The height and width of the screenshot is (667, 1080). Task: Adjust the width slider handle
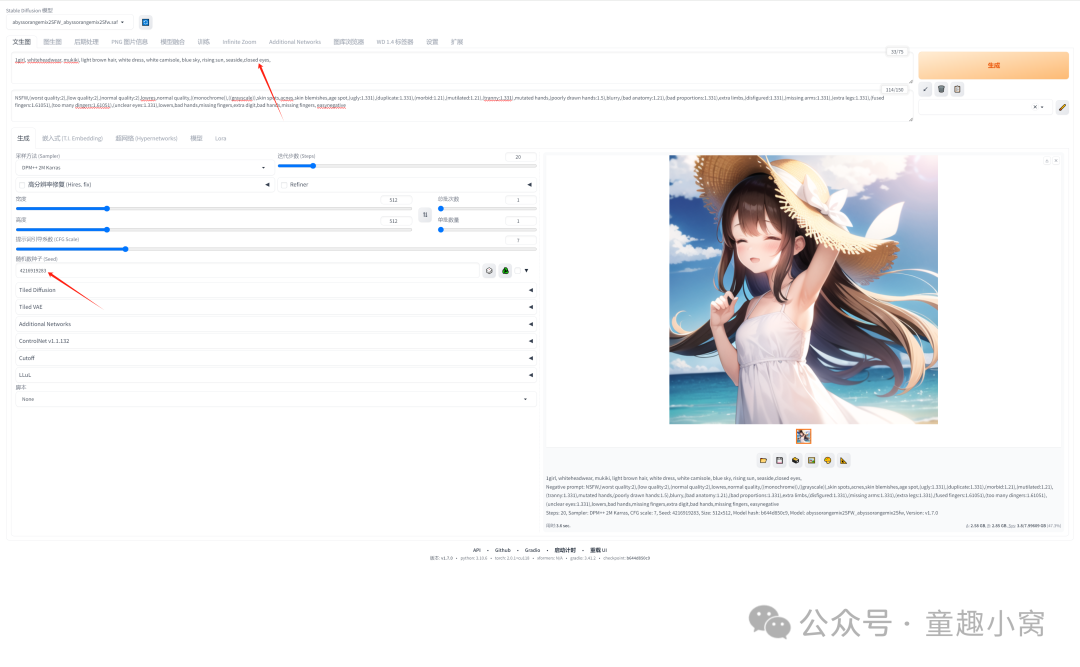107,208
